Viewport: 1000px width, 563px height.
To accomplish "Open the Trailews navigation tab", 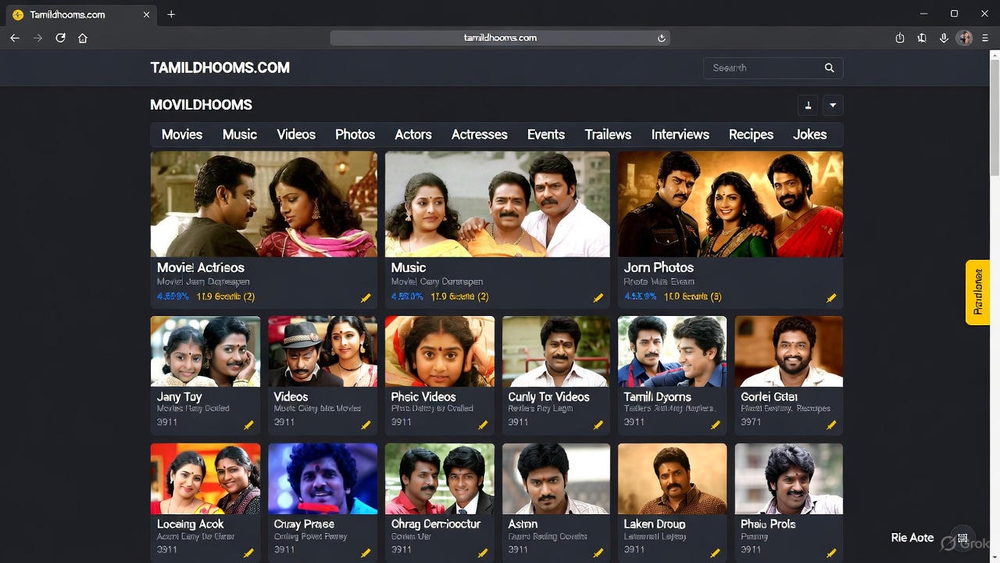I will point(608,134).
